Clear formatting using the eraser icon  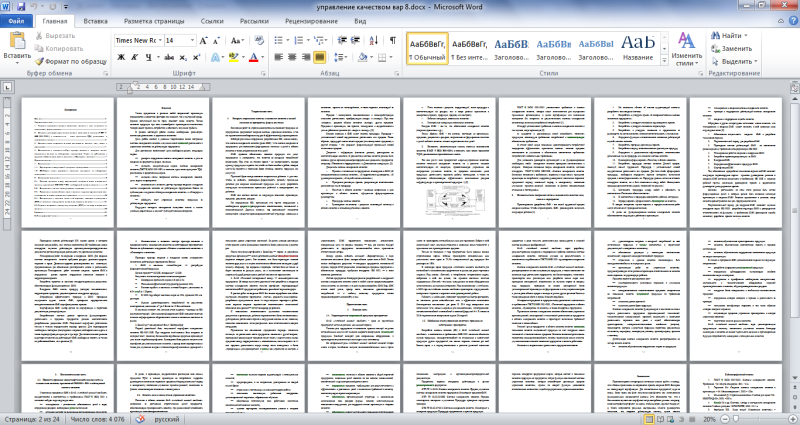259,40
